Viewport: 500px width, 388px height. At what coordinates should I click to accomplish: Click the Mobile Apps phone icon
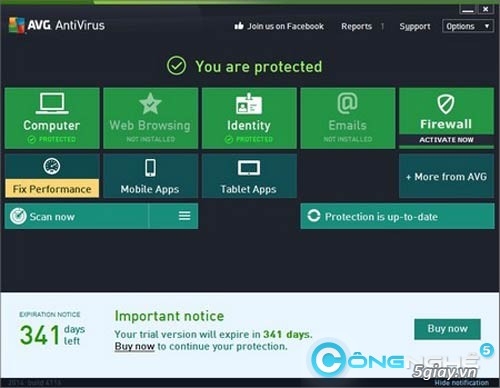click(150, 167)
